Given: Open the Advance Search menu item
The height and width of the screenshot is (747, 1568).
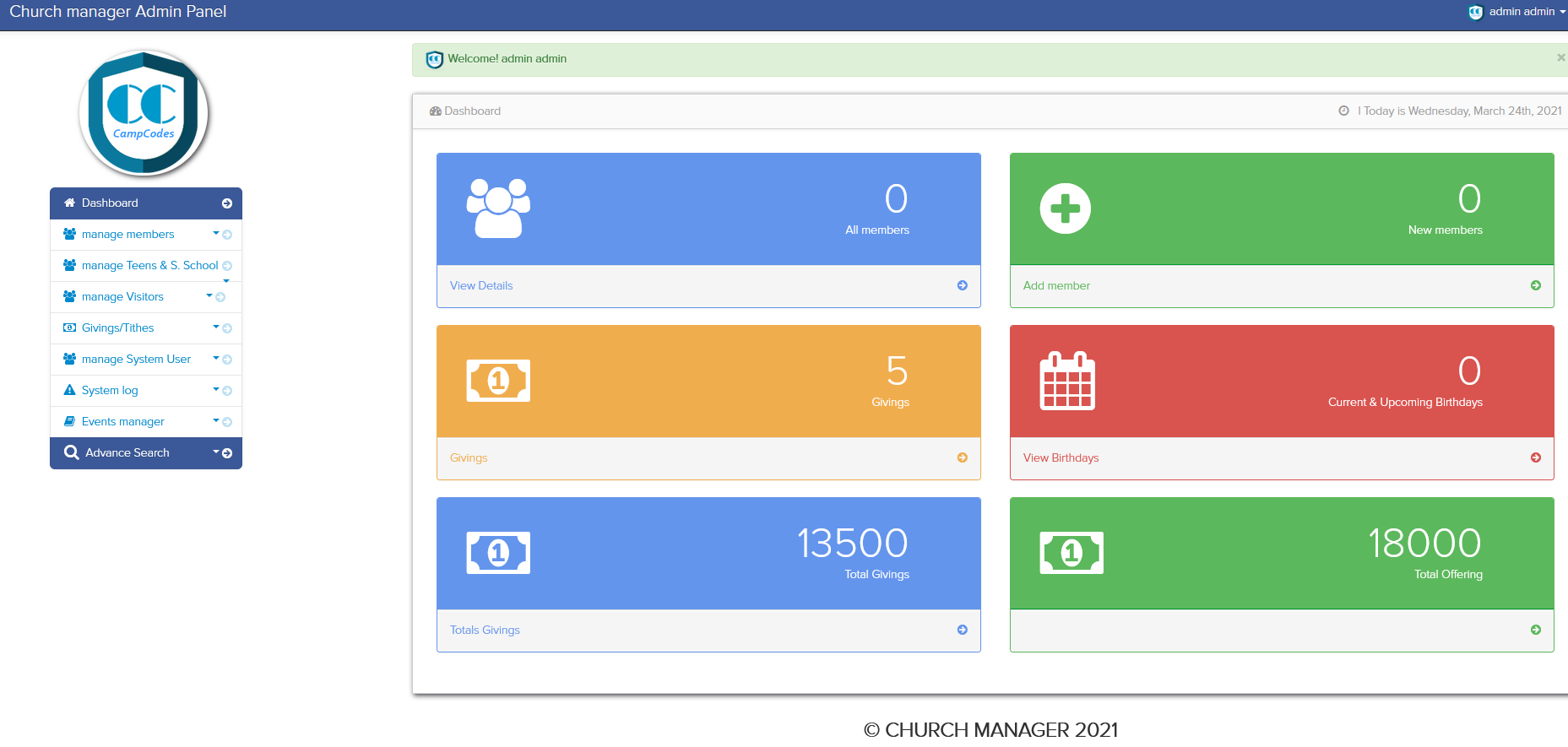Looking at the screenshot, I should [146, 453].
